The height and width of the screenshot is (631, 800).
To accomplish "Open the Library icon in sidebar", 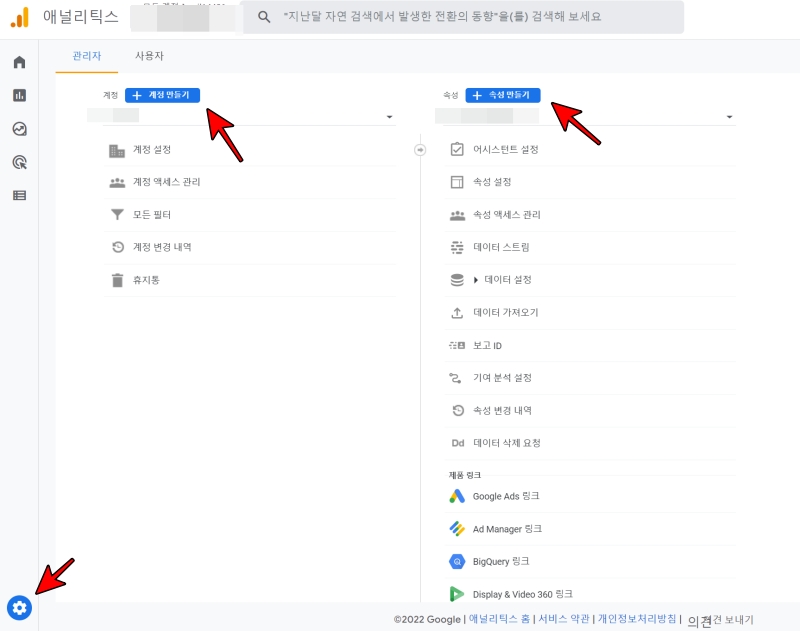I will tap(18, 196).
